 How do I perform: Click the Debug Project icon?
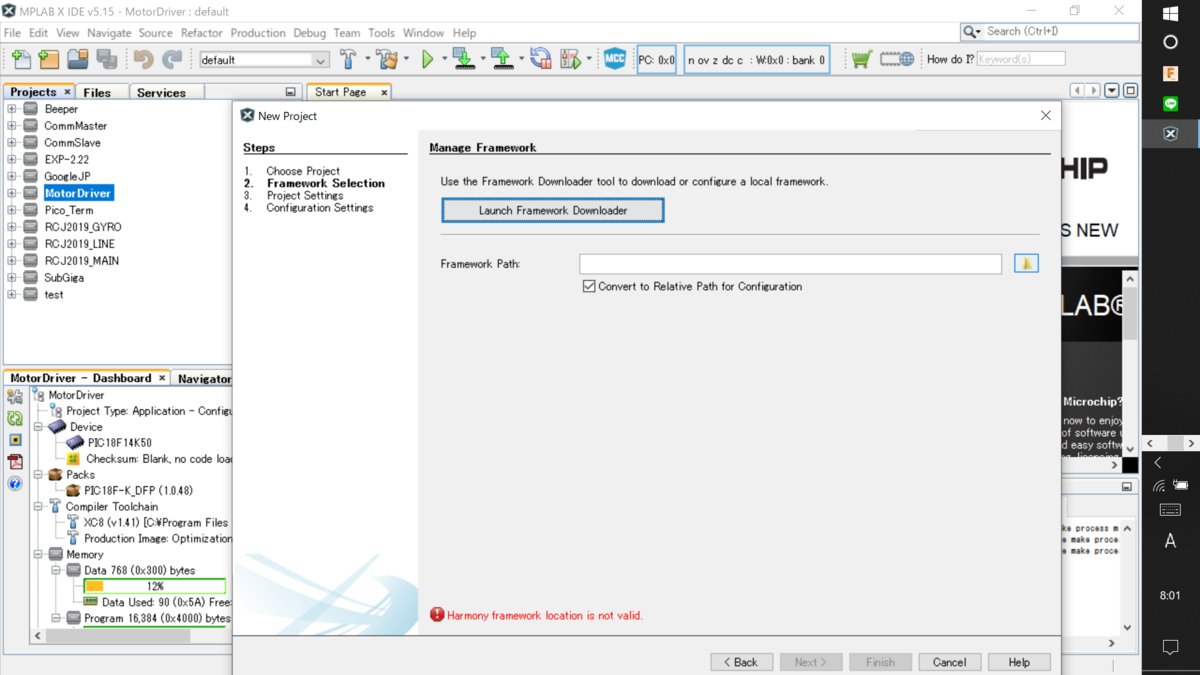pyautogui.click(x=571, y=60)
